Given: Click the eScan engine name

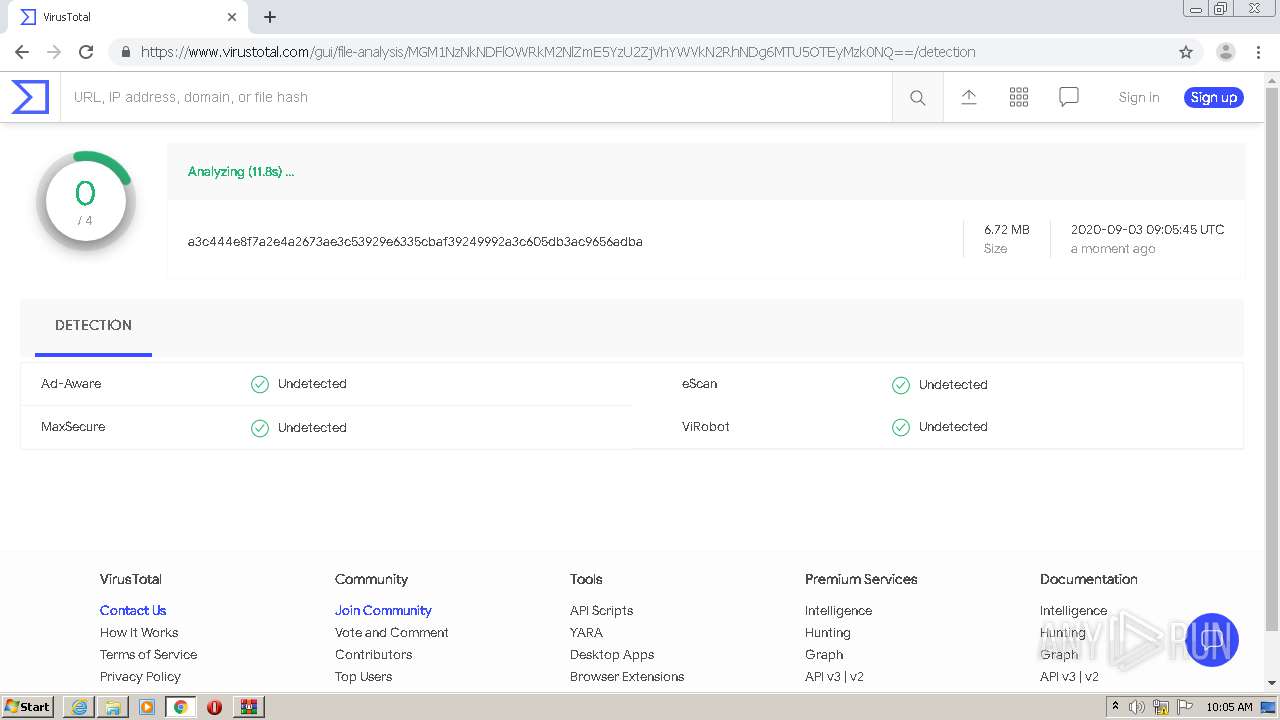Looking at the screenshot, I should (x=700, y=383).
